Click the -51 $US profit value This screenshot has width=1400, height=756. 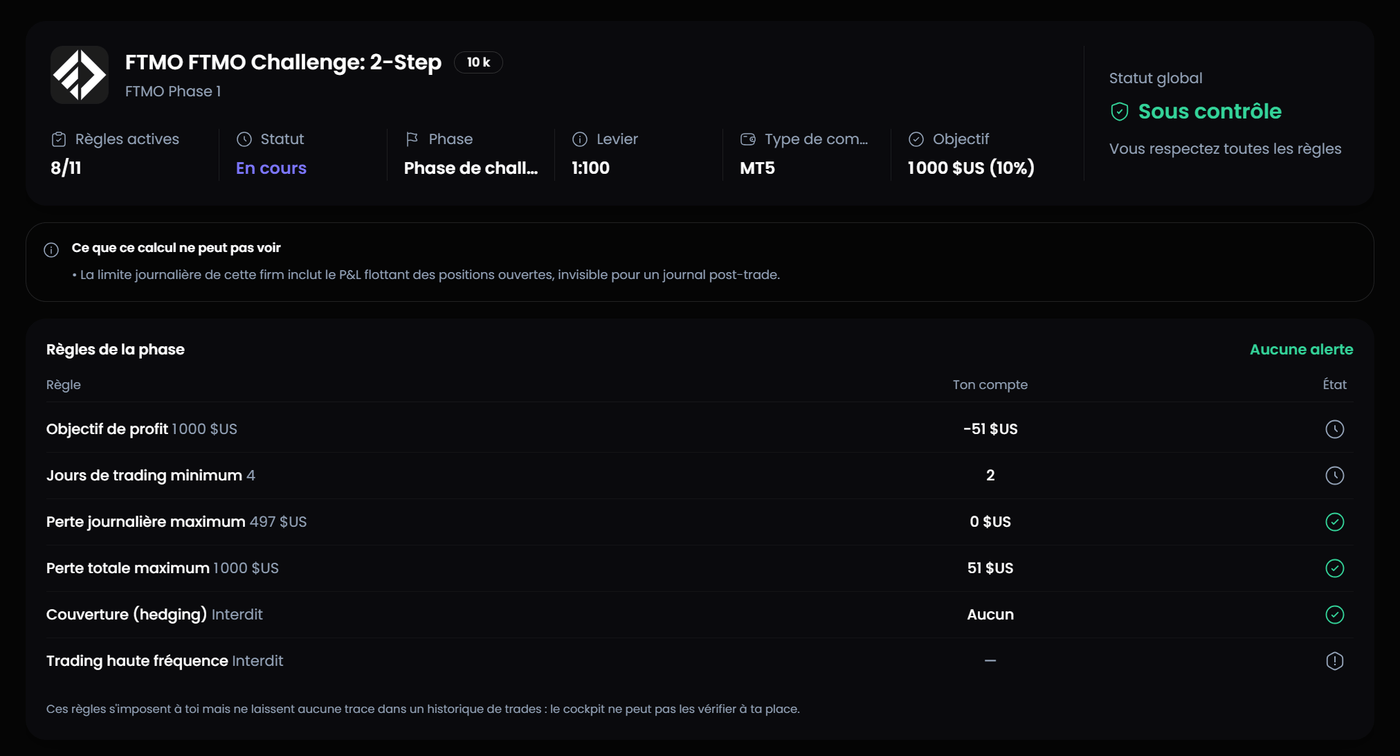click(990, 429)
